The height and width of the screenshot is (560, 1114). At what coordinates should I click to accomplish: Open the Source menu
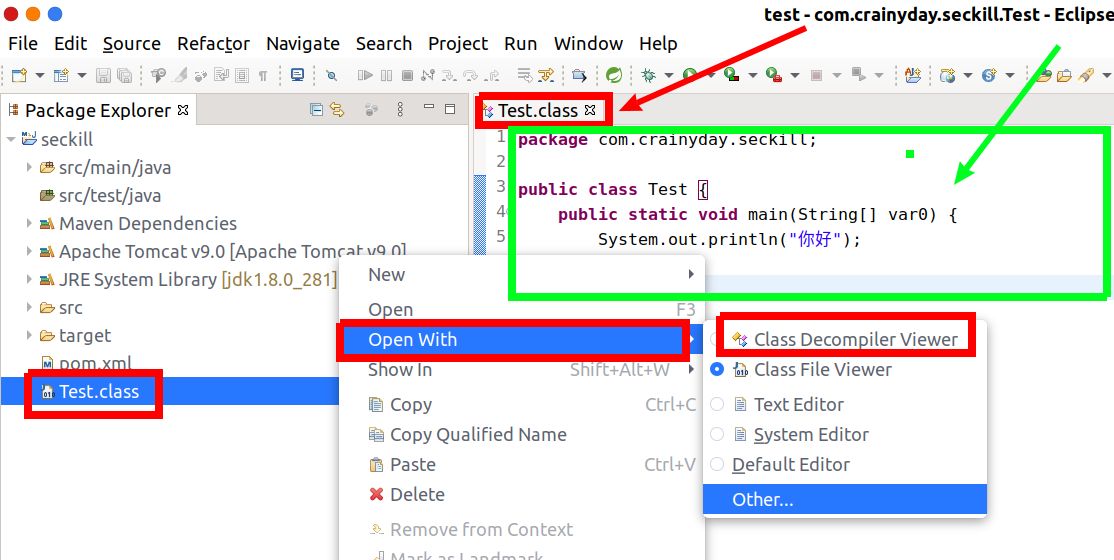pyautogui.click(x=131, y=43)
